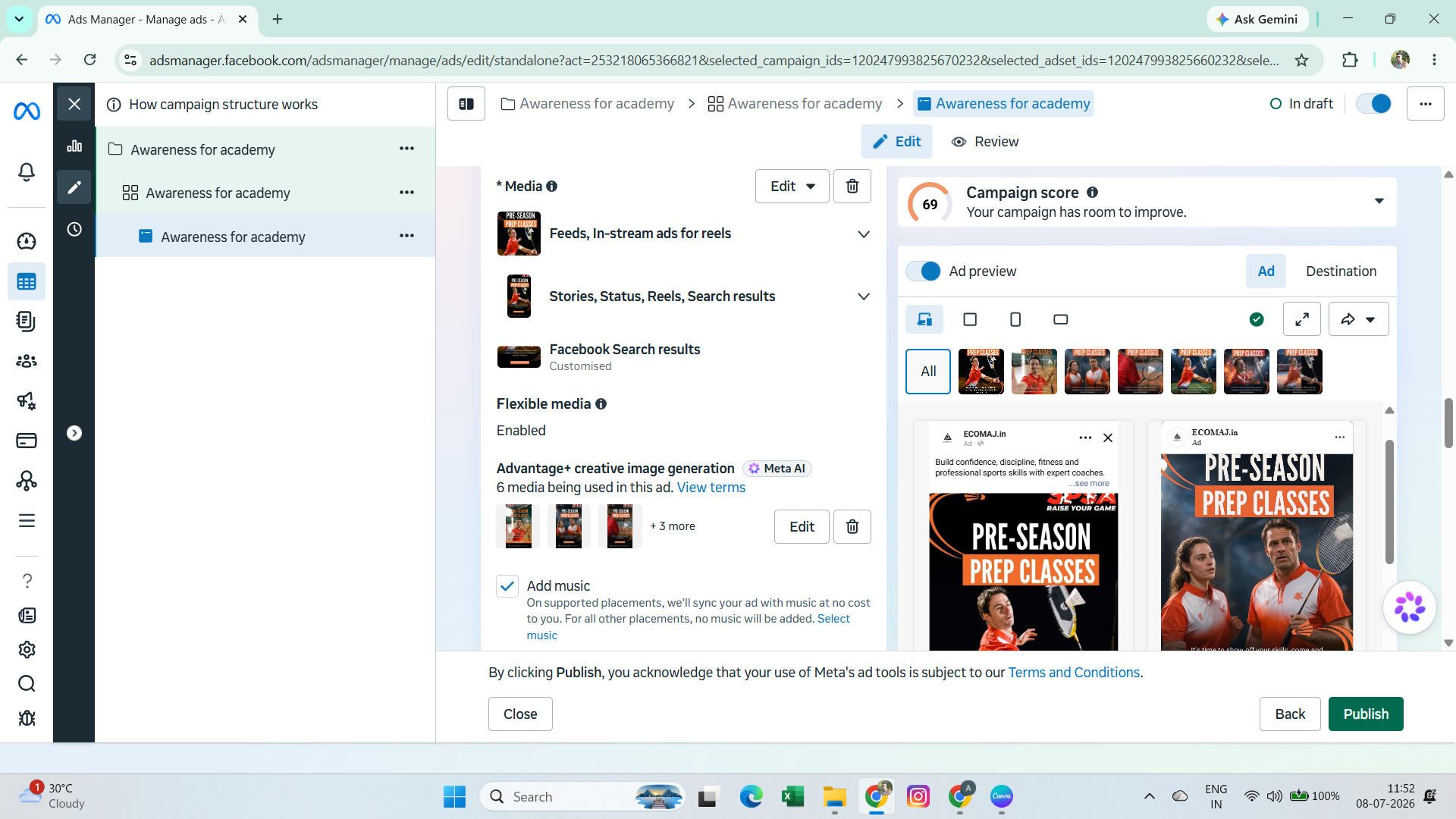1456x819 pixels.
Task: Open history clock icon in dark rail
Action: [74, 229]
